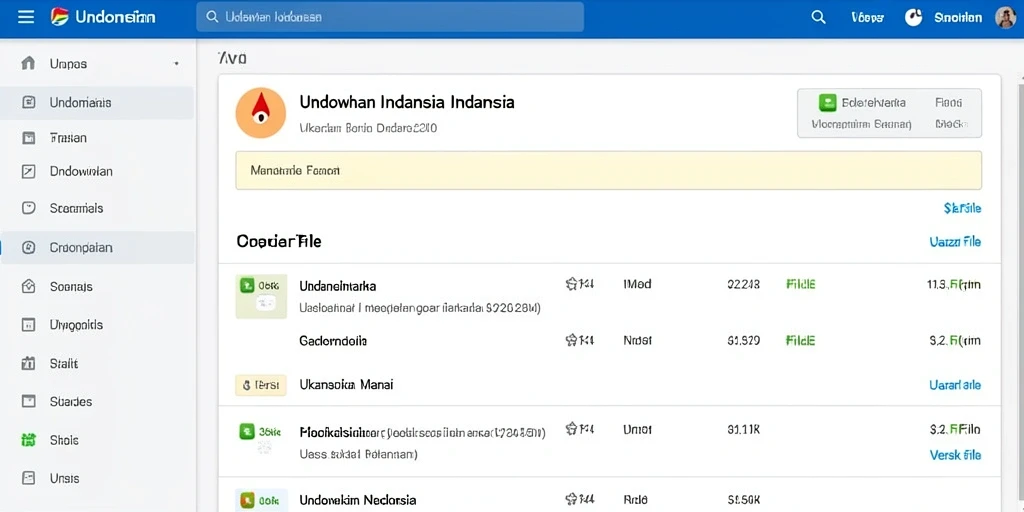Click the star rating in Plookalsiahoer row
Screen dimensions: 1024x512
580,429
